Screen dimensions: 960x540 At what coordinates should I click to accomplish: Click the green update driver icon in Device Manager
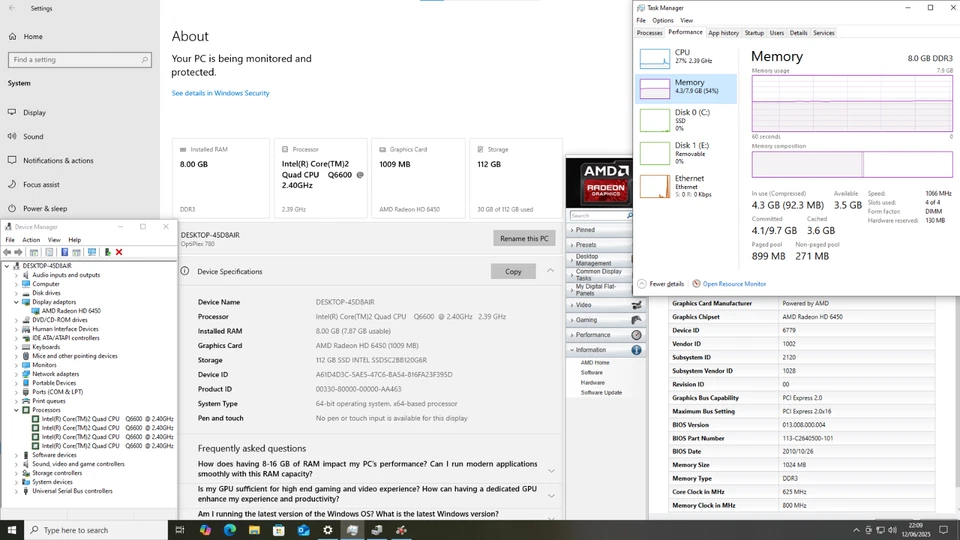(x=107, y=252)
